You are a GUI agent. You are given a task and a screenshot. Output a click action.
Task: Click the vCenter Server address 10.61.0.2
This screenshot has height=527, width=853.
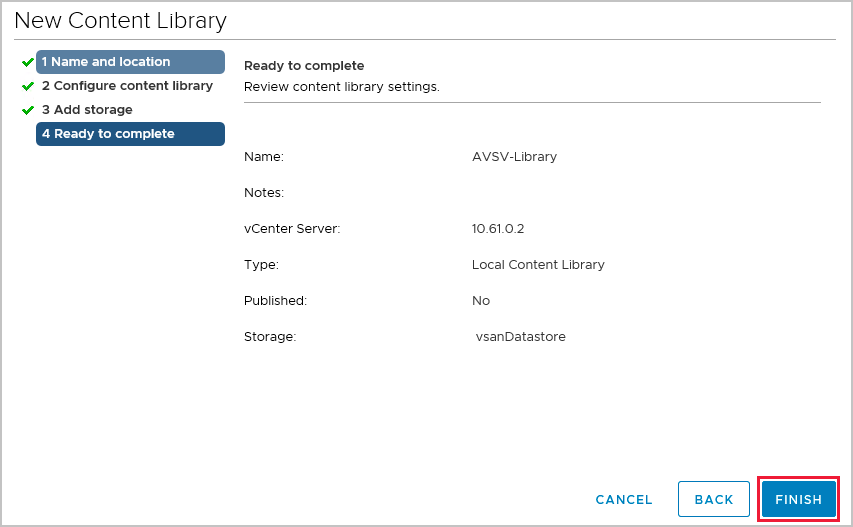tap(498, 229)
